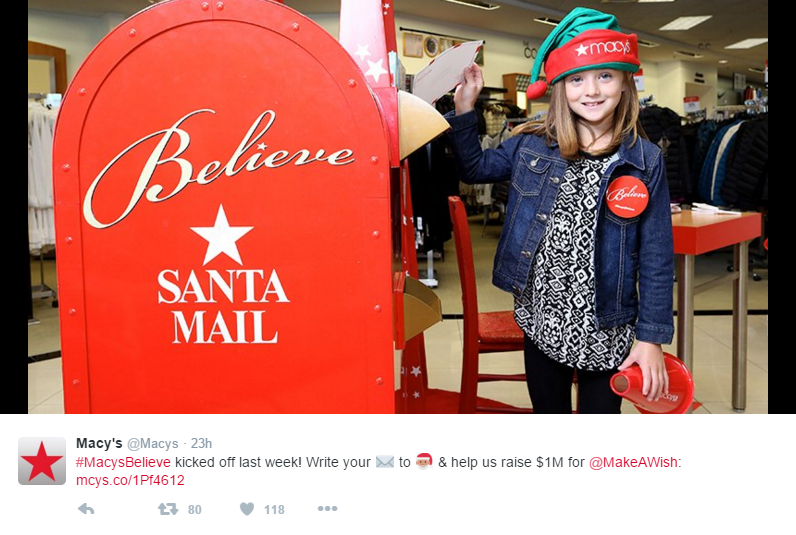Screen dimensions: 796x535
Task: View the 118 likes count
Action: pos(274,510)
